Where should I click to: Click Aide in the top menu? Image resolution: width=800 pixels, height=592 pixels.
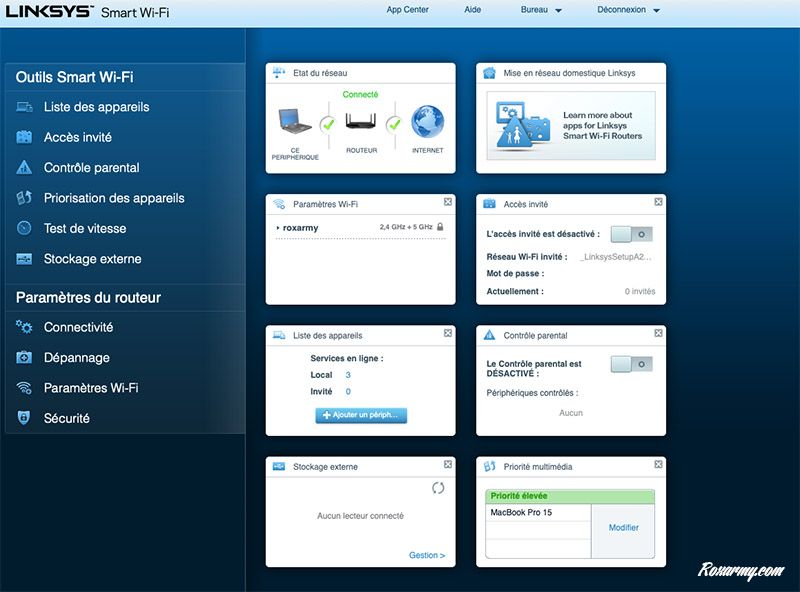[x=473, y=10]
